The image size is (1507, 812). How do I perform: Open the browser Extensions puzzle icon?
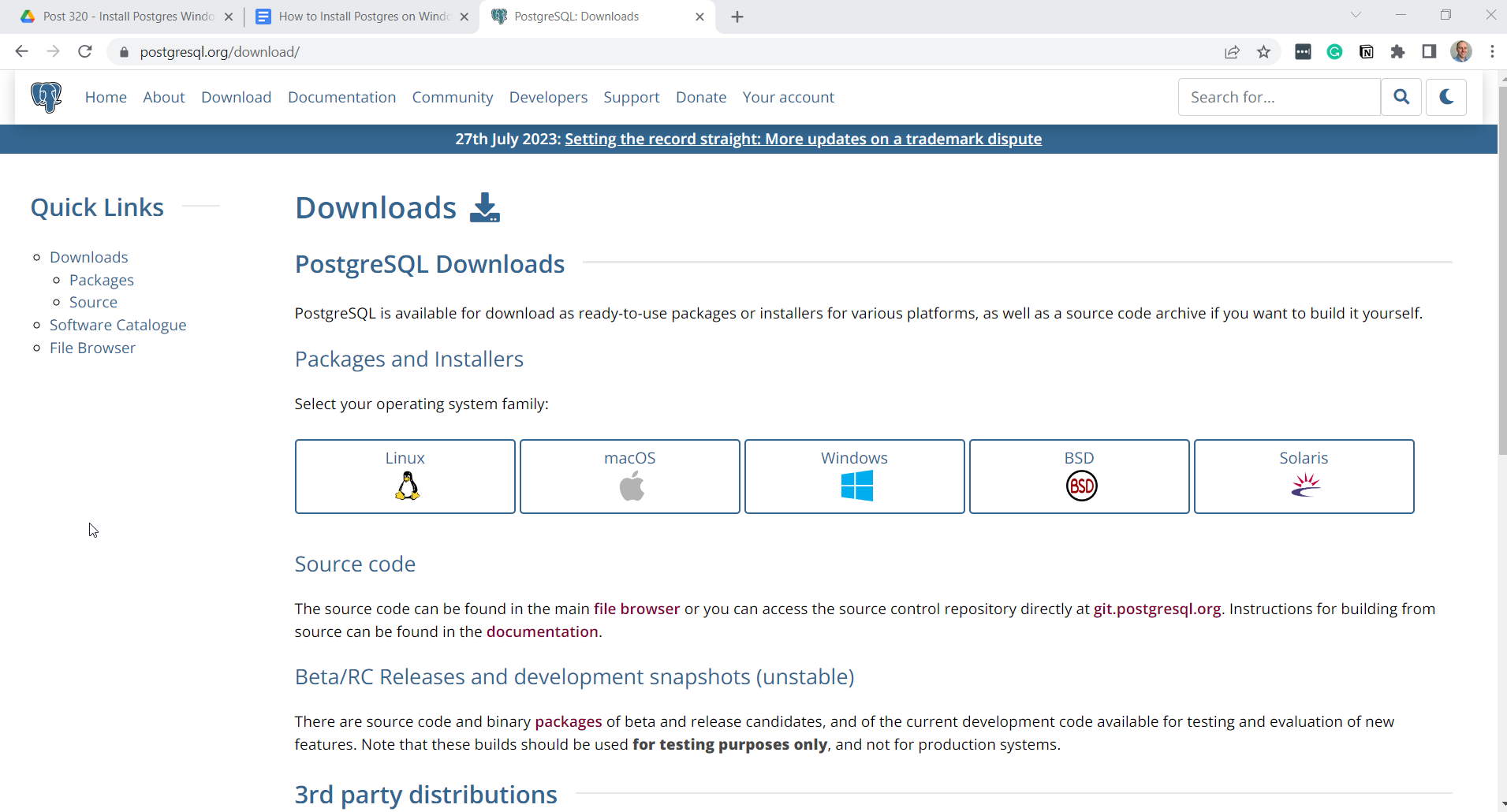pyautogui.click(x=1397, y=52)
